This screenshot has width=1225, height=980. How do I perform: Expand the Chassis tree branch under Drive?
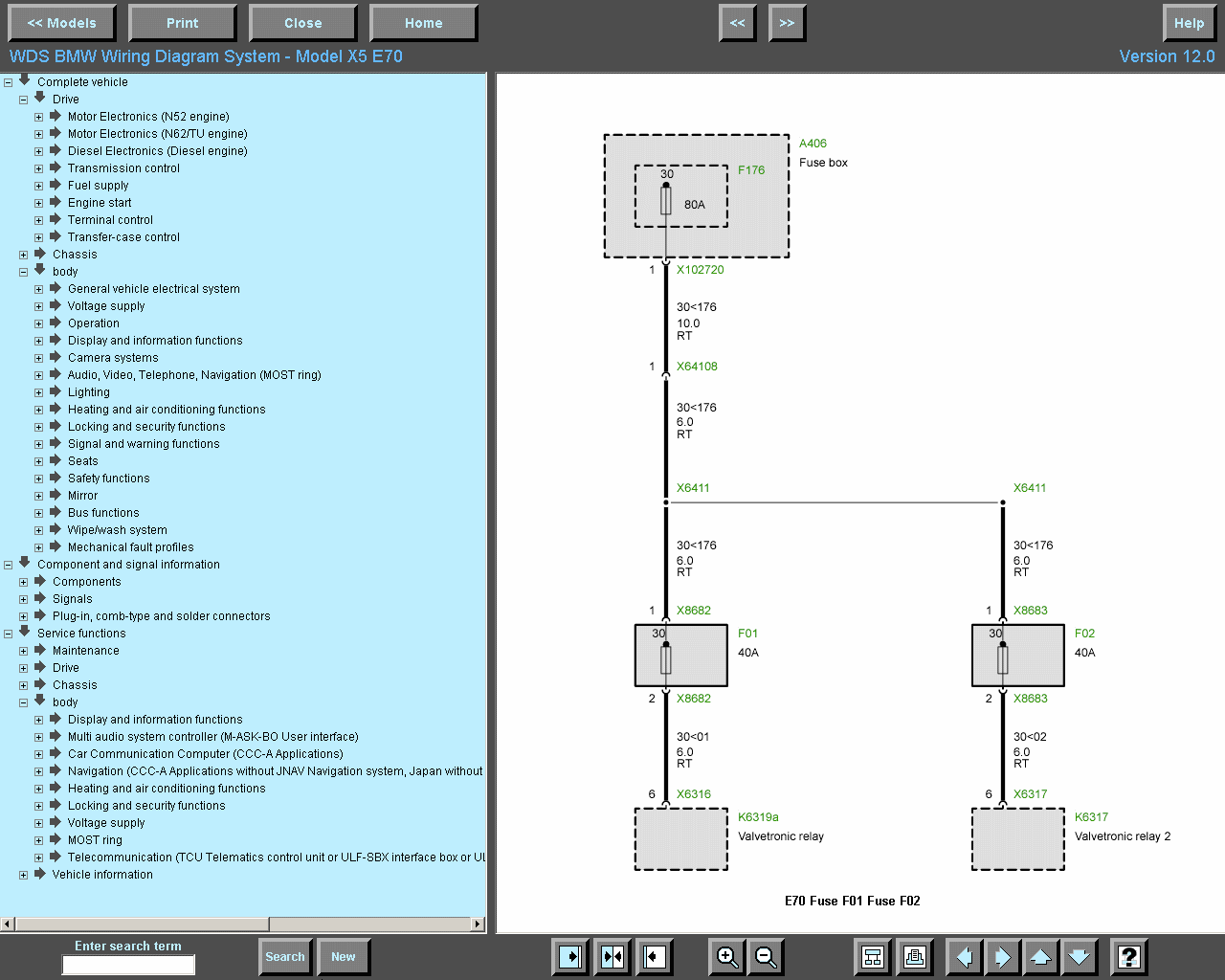pos(22,254)
